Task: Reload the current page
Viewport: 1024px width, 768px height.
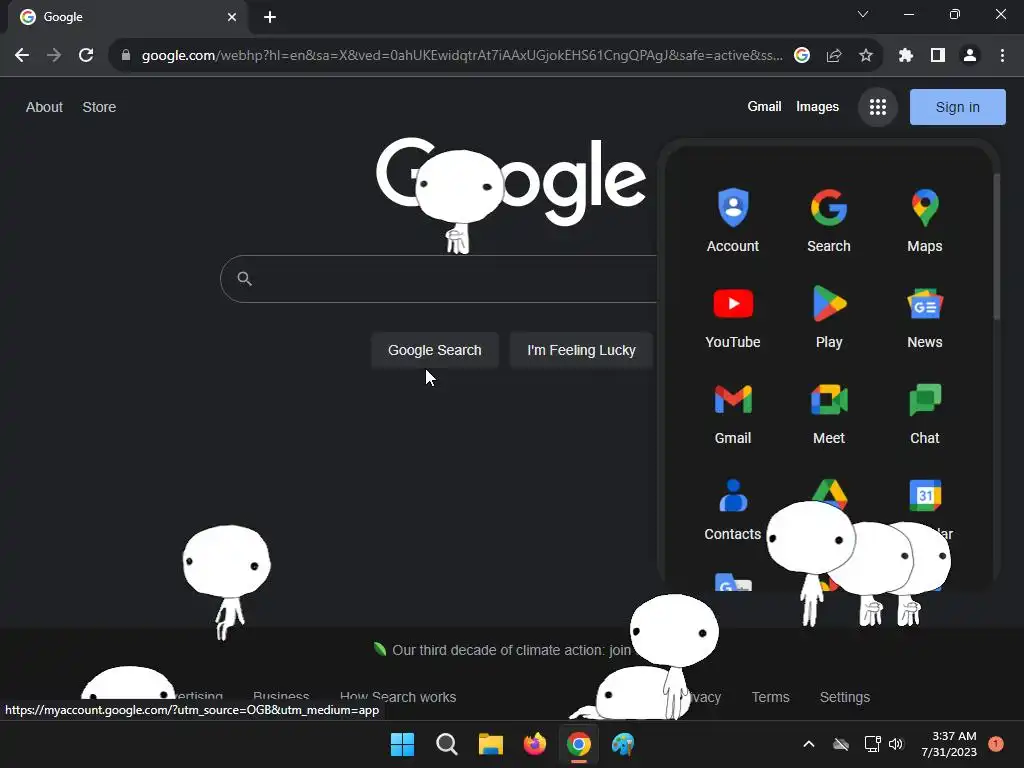Action: (x=86, y=56)
